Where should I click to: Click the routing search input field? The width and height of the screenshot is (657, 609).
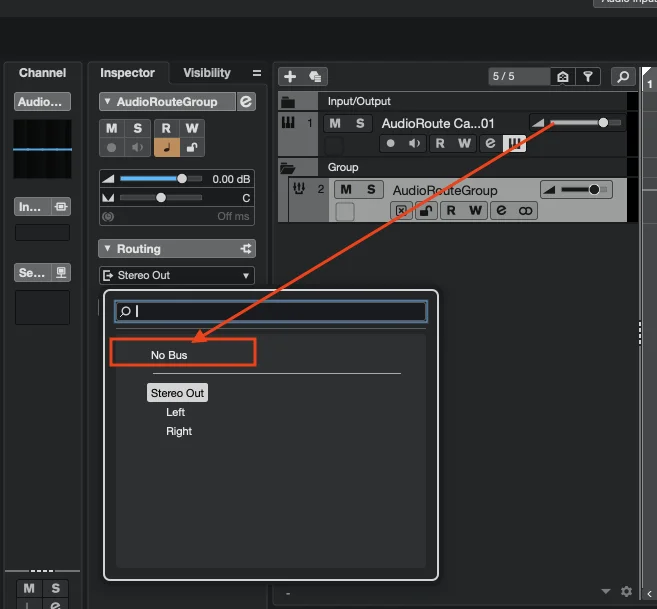271,311
